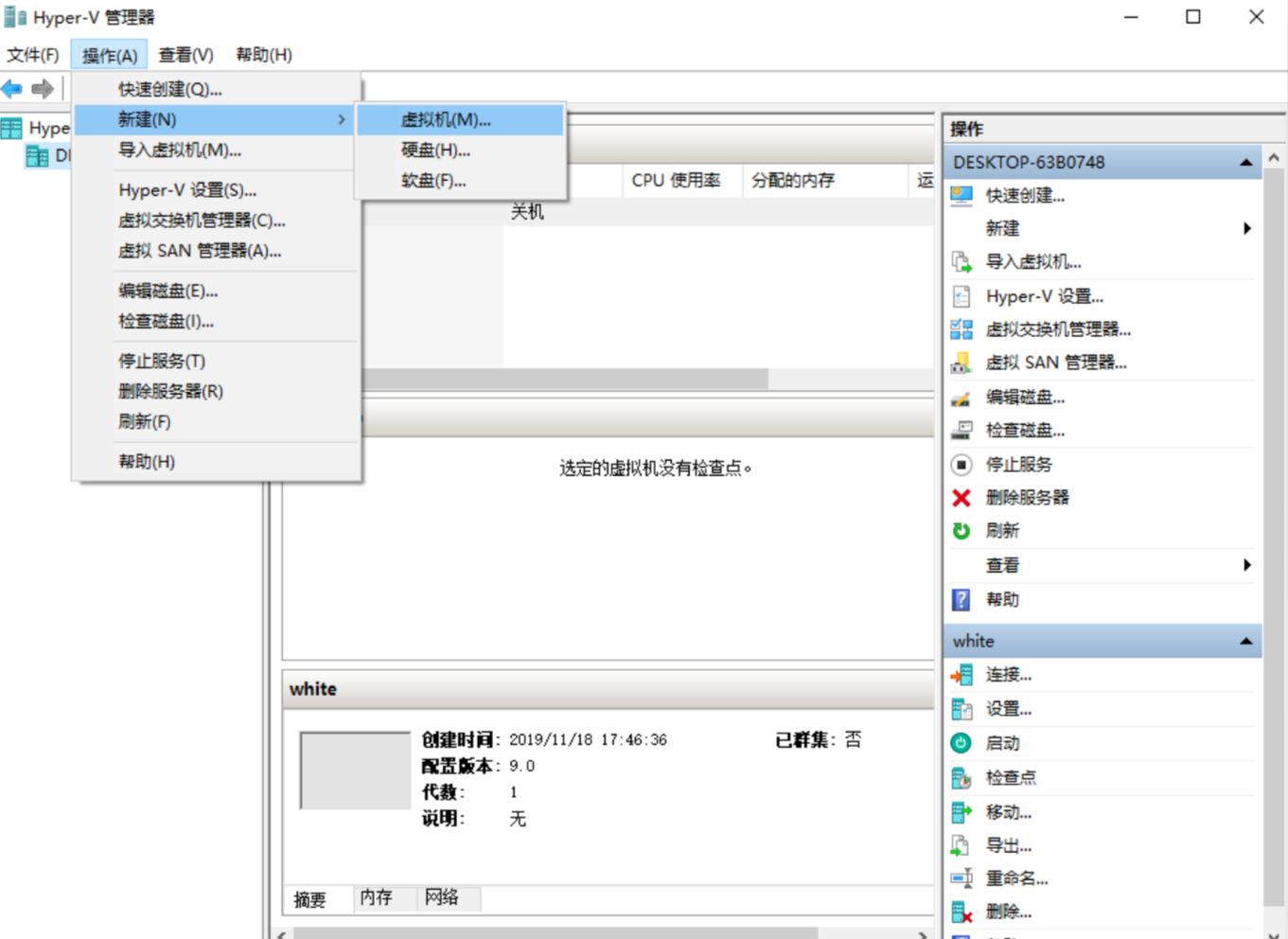Collapse the DESKTOP-63B0748 actions section

pos(1246,163)
